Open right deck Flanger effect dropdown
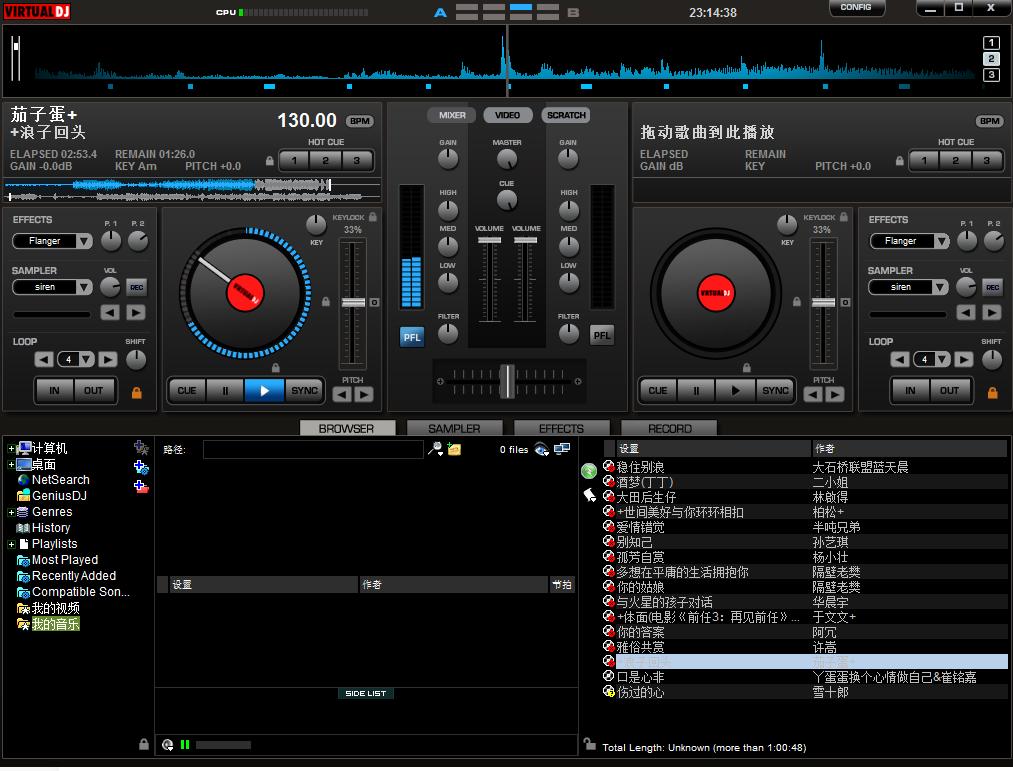 coord(941,241)
